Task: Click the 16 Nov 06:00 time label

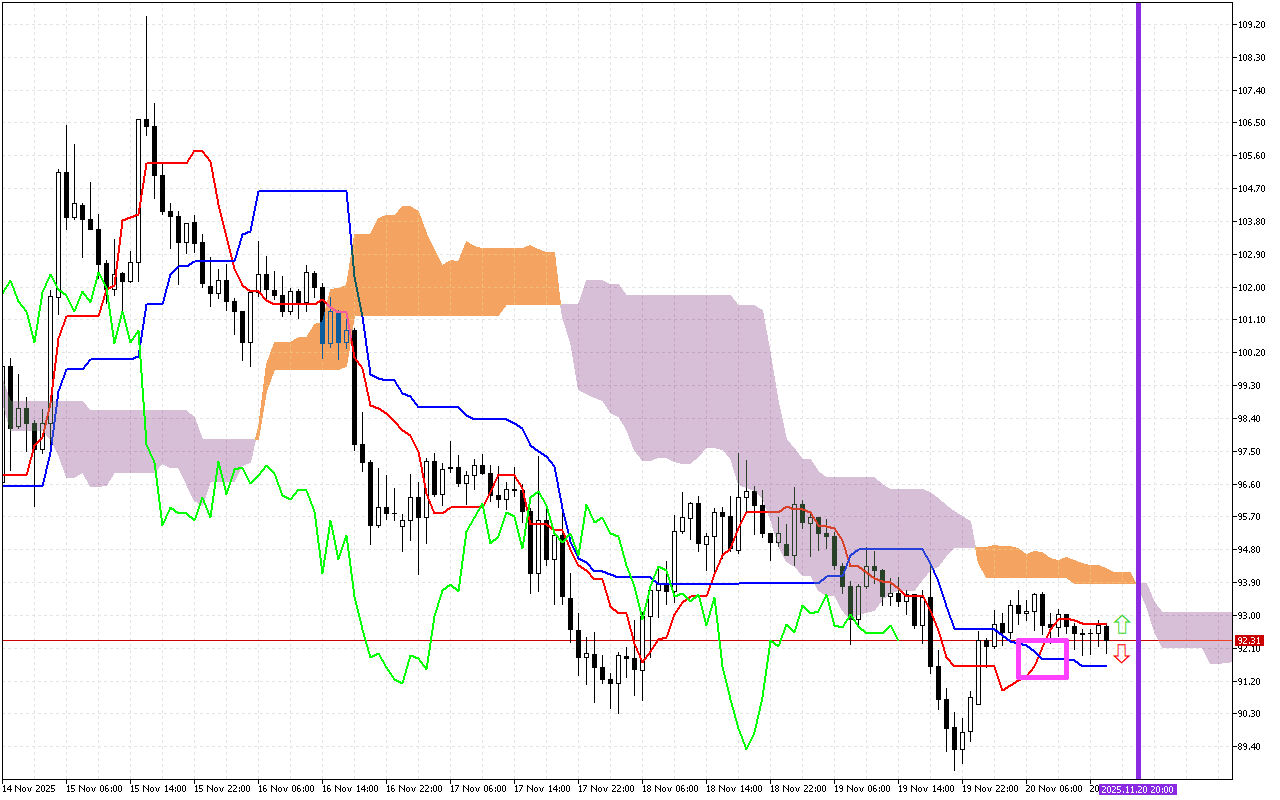Action: [x=288, y=789]
